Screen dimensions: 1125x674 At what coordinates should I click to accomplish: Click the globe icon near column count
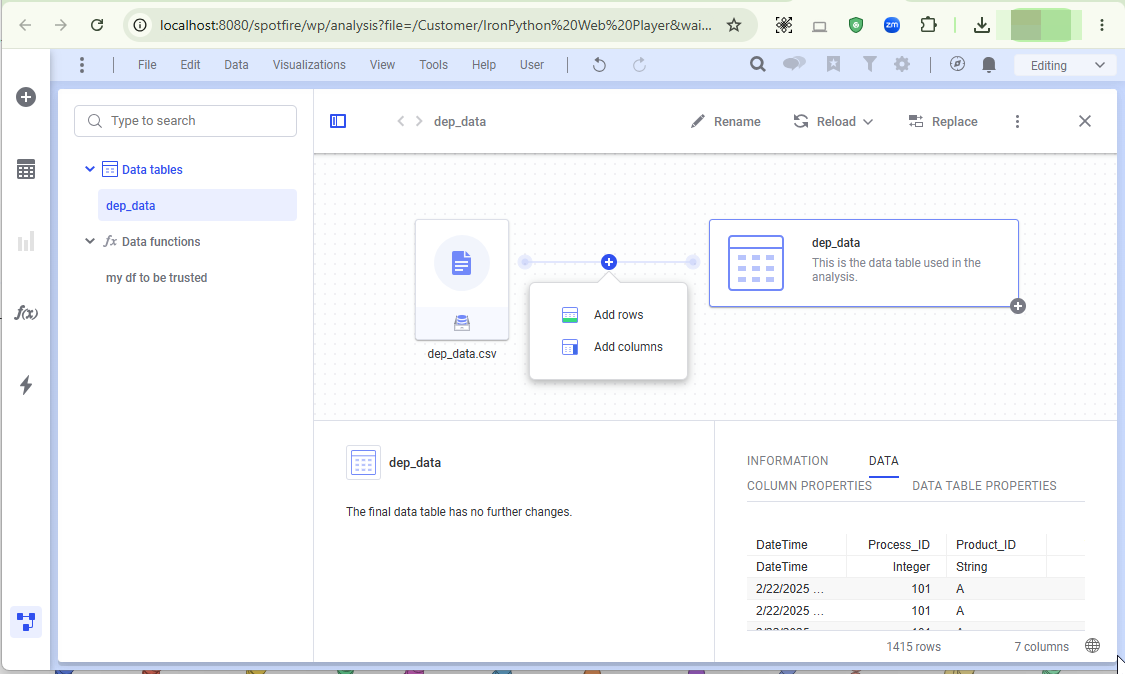(1092, 645)
